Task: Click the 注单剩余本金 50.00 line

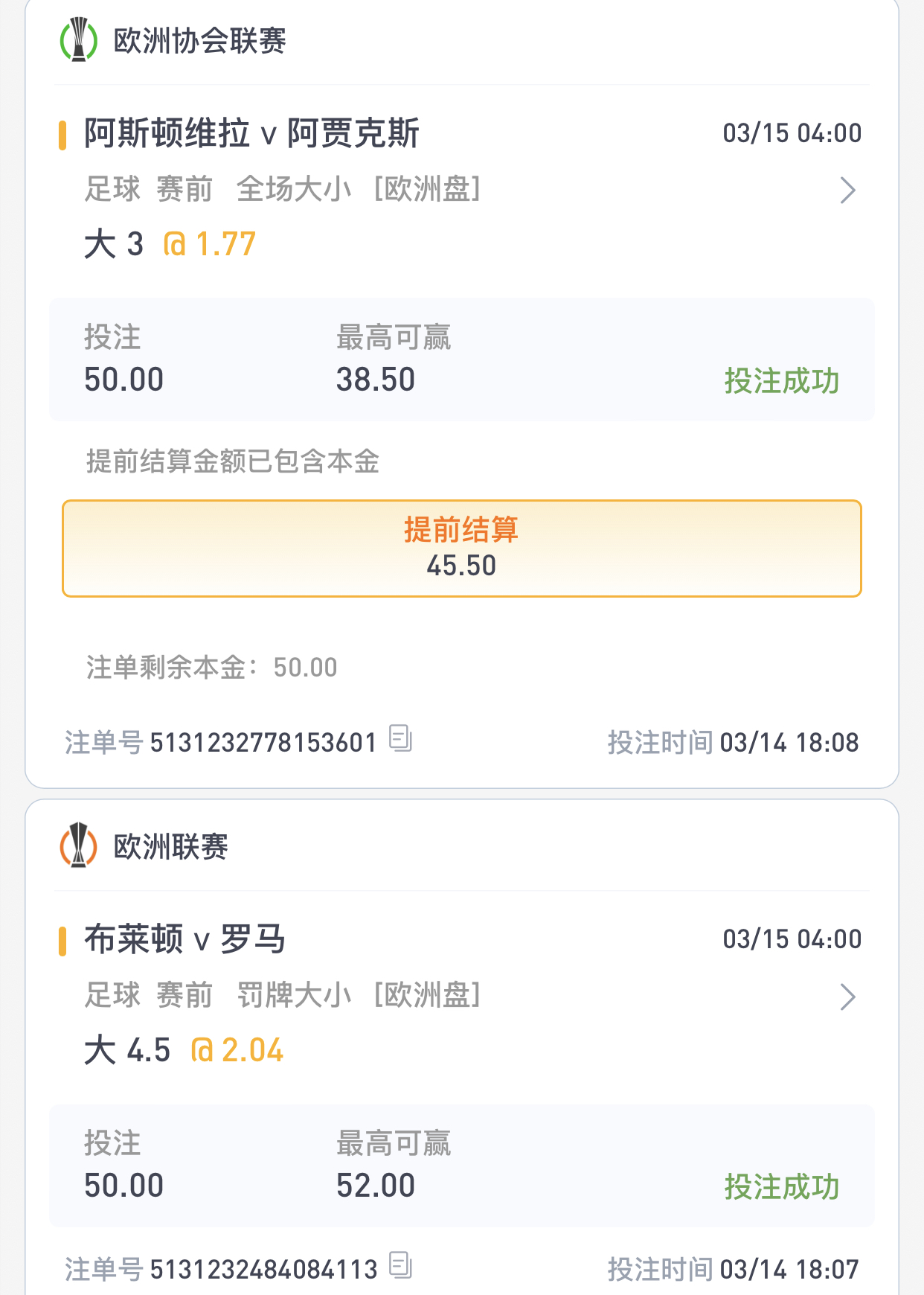Action: [212, 668]
